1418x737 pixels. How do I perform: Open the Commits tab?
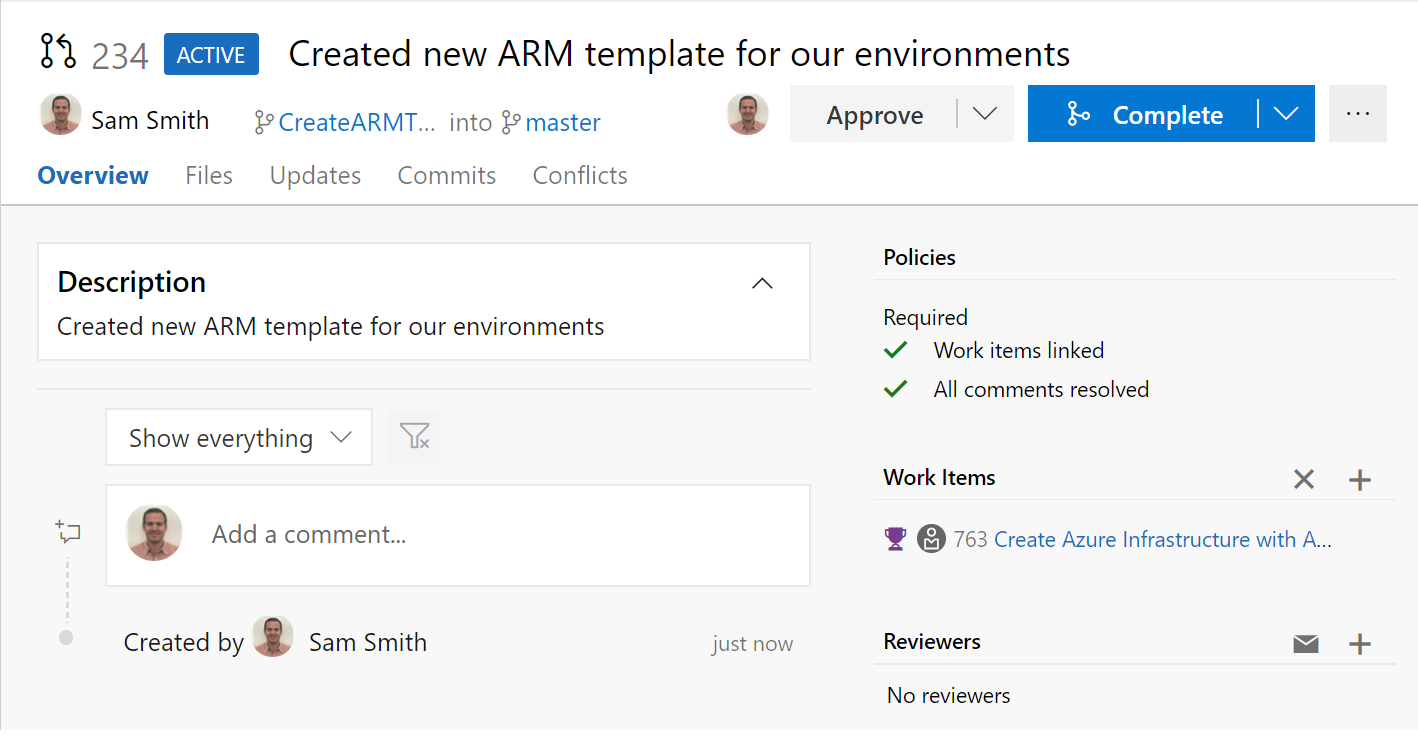446,176
